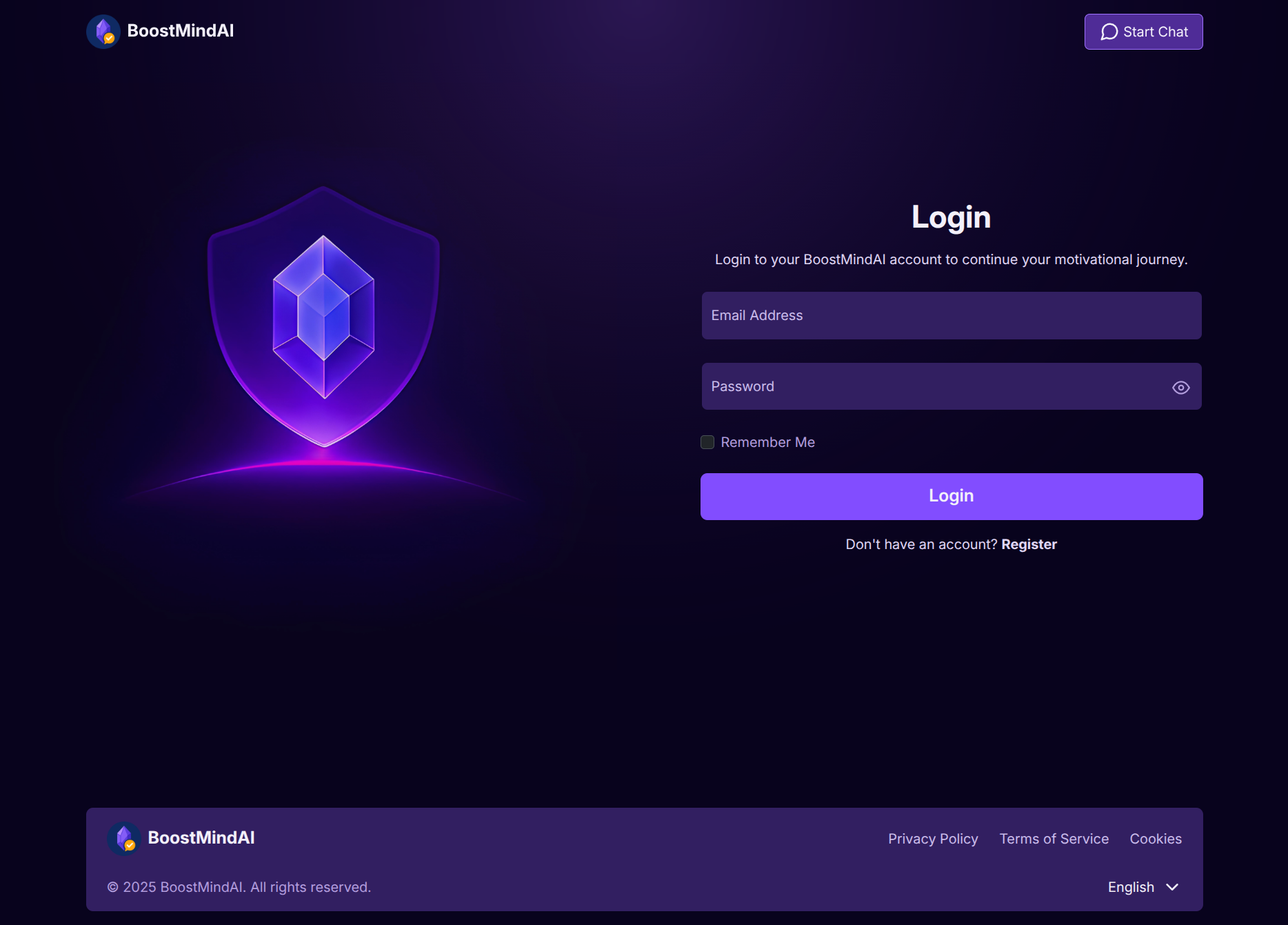Click the "Remember Me" label text

pos(768,442)
